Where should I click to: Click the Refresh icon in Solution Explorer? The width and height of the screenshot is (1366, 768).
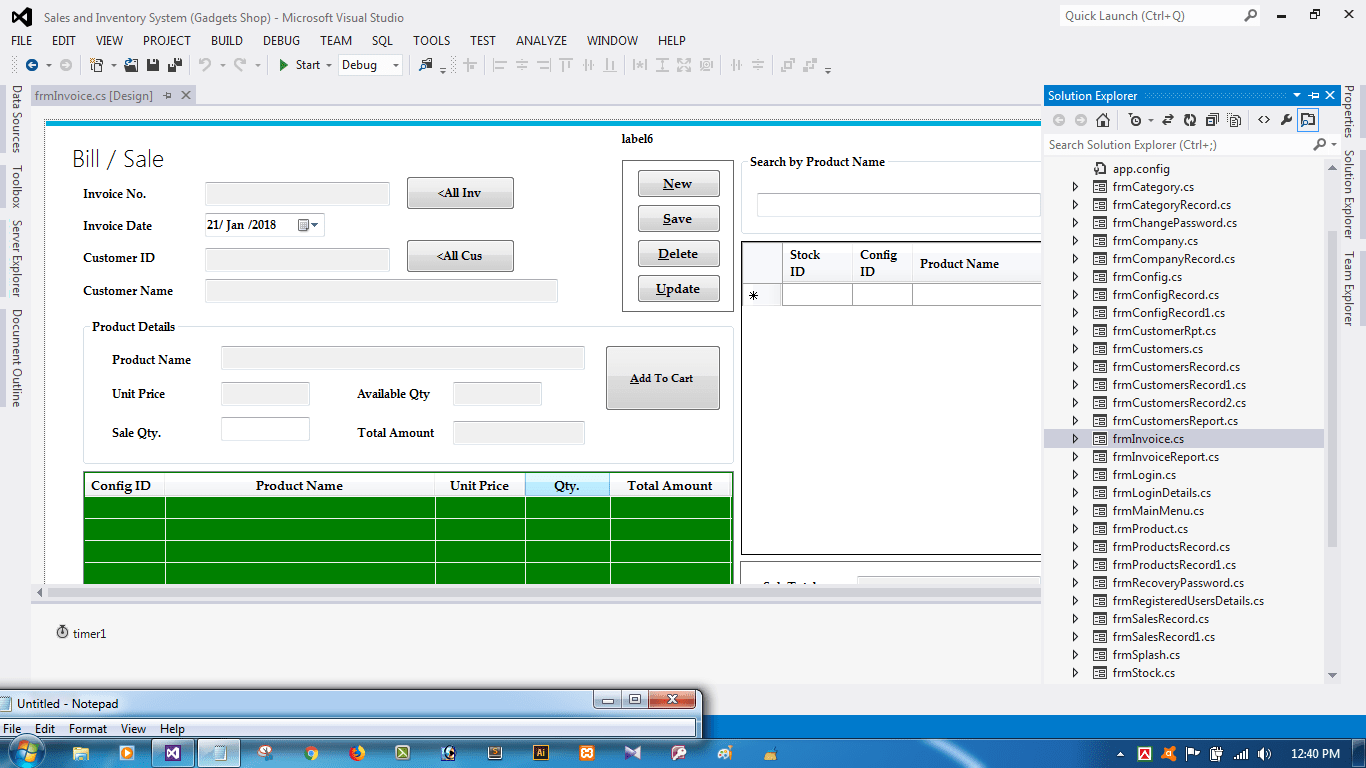click(1190, 120)
